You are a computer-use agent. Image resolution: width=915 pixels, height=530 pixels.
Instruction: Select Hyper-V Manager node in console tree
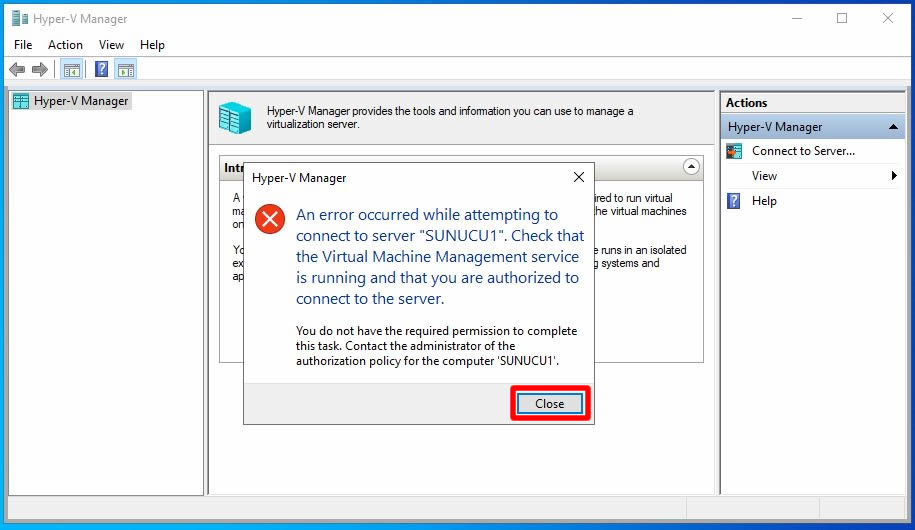click(71, 101)
